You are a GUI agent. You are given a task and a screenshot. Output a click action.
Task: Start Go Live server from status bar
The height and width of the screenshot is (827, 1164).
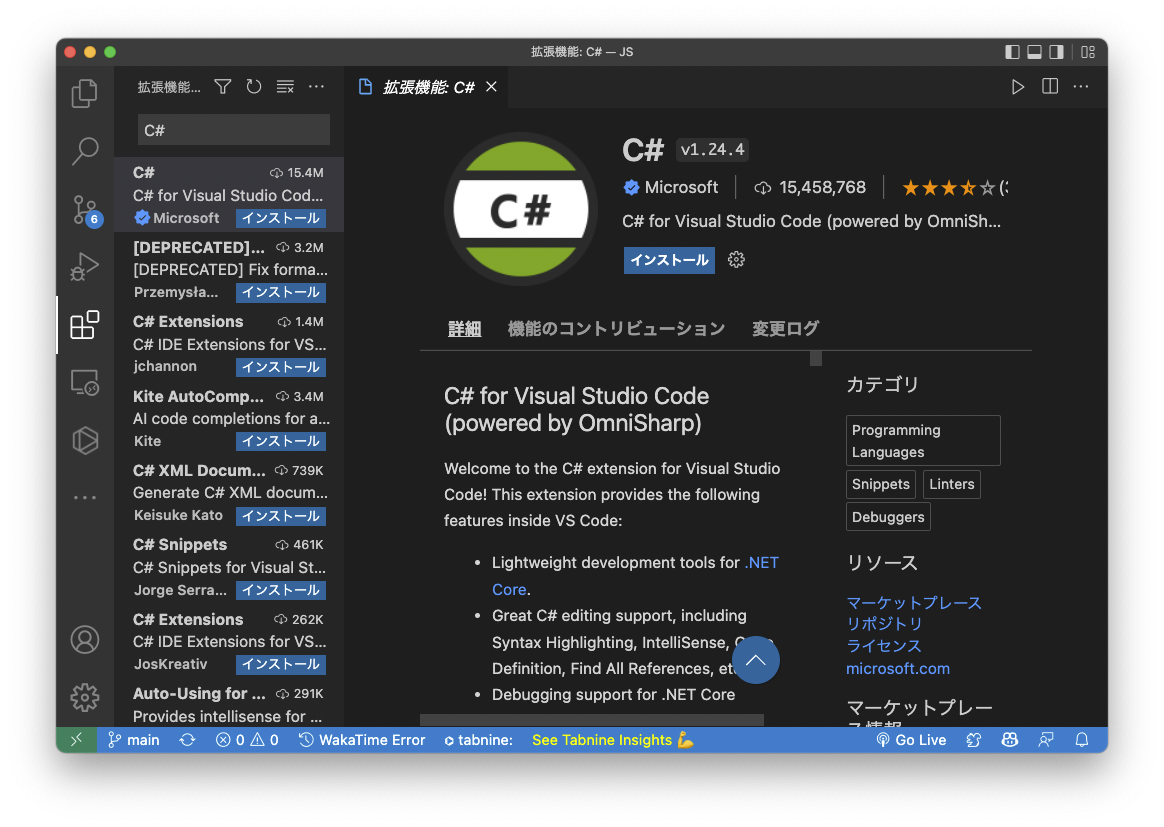pyautogui.click(x=912, y=740)
